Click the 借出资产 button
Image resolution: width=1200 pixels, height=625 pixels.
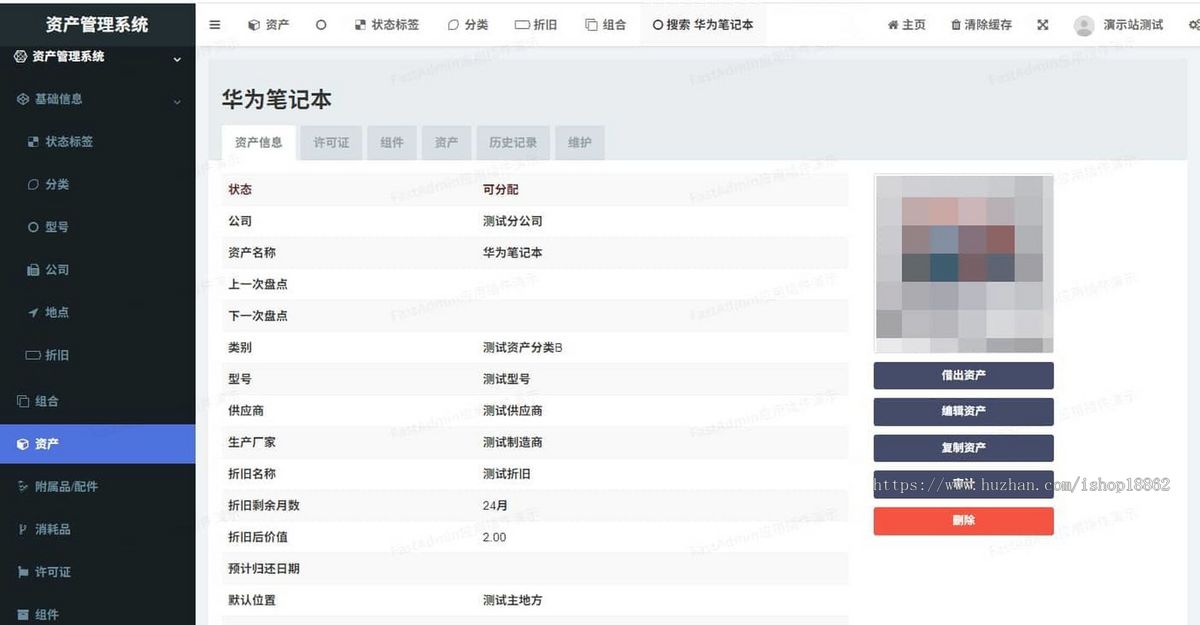tap(963, 375)
